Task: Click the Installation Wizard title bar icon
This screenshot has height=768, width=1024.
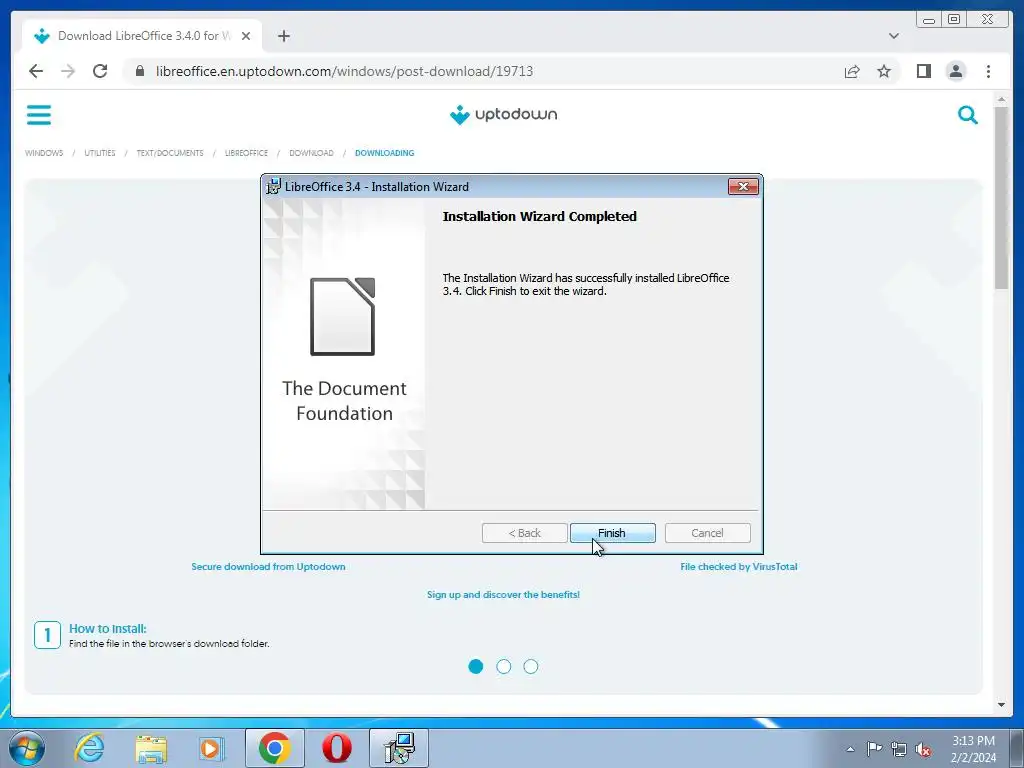Action: click(x=273, y=186)
